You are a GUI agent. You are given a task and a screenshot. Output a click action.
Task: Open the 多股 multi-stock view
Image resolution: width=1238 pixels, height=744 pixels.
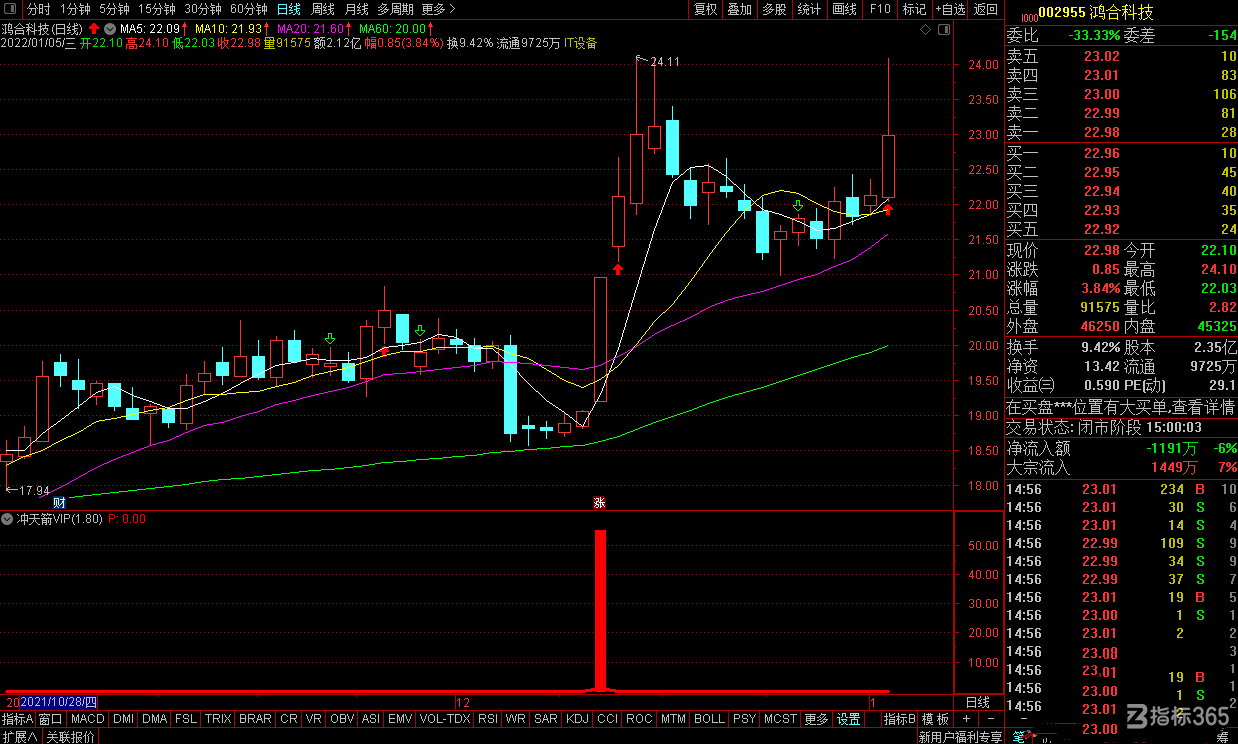(774, 9)
